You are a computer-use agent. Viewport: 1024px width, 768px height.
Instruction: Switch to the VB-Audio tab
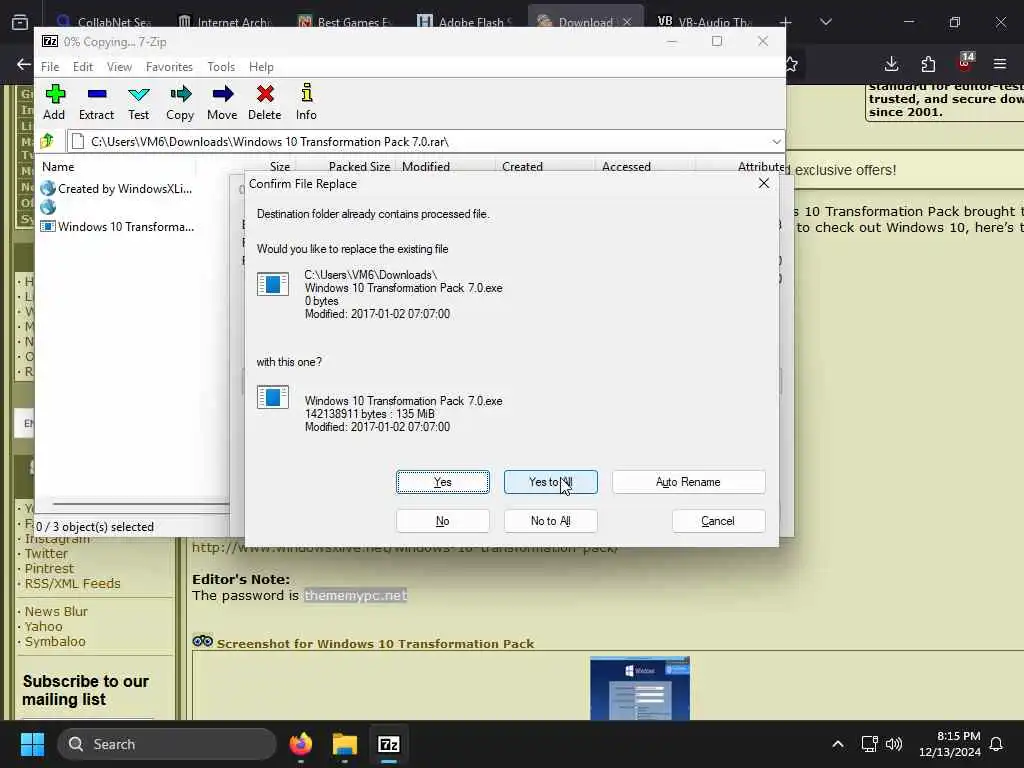[x=705, y=22]
